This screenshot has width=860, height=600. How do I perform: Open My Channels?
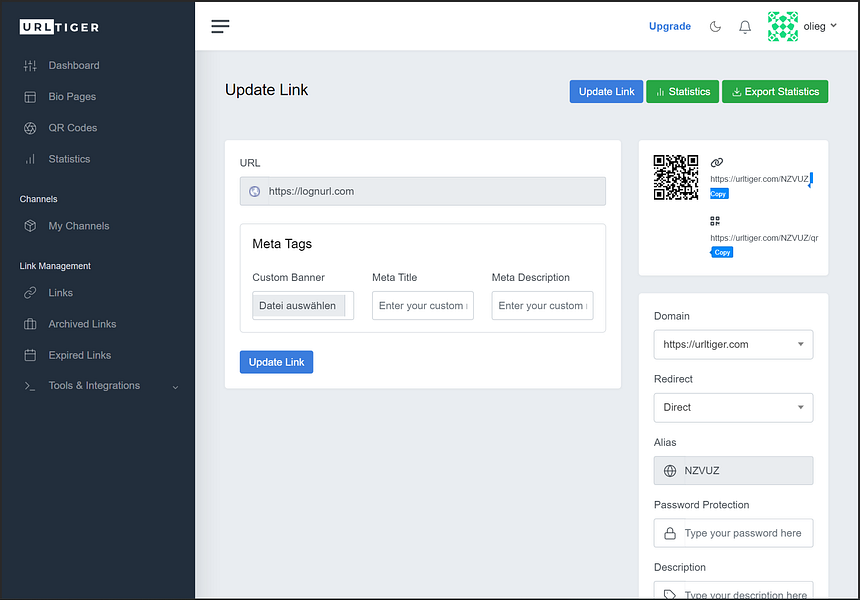[x=78, y=226]
